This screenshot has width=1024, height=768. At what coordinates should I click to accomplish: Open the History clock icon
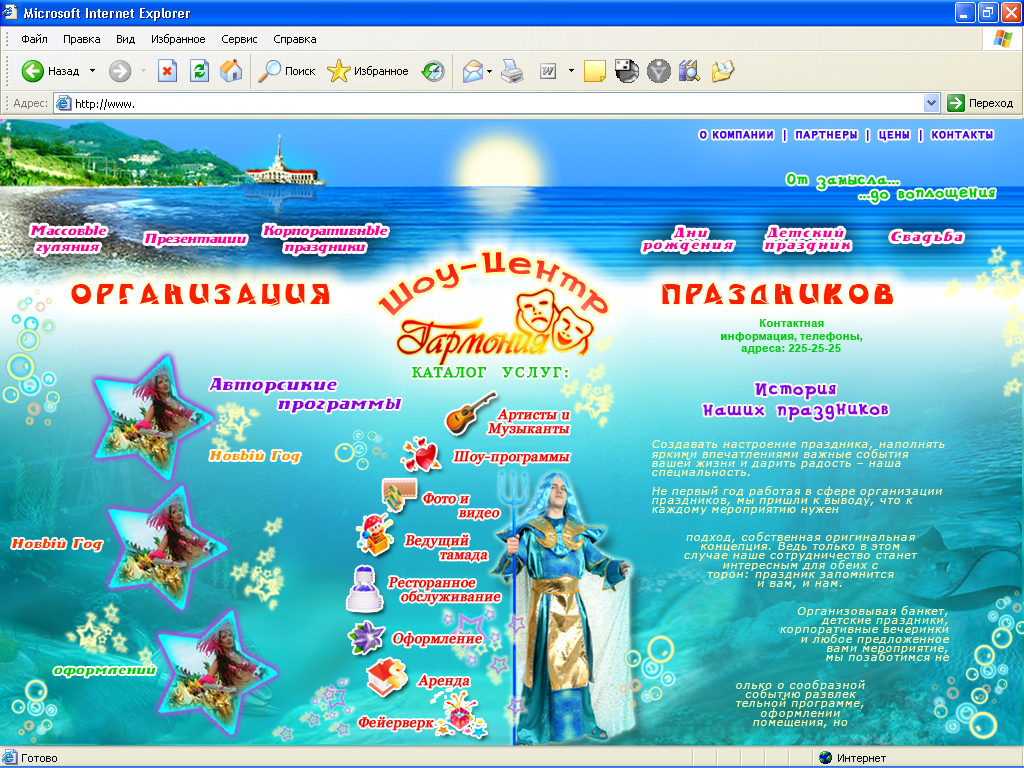[433, 71]
